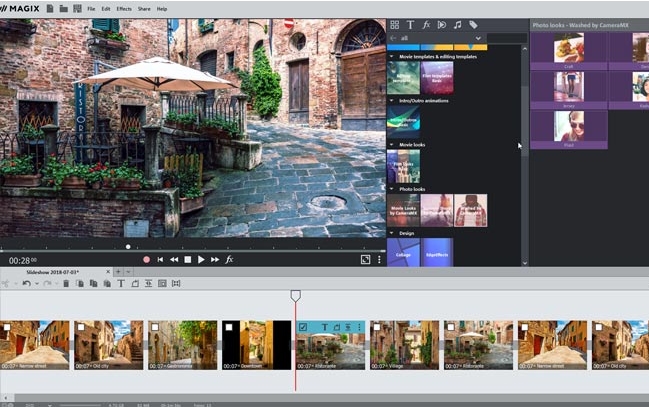Open the File menu
This screenshot has height=407, width=649.
point(91,9)
